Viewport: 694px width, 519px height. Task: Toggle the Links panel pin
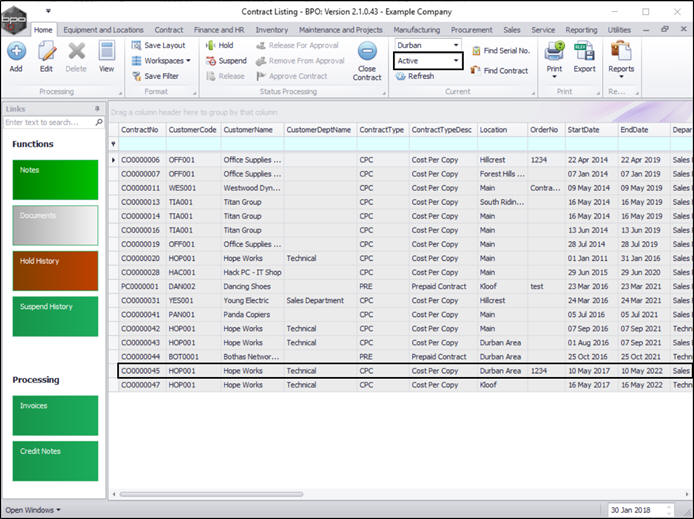coord(97,108)
